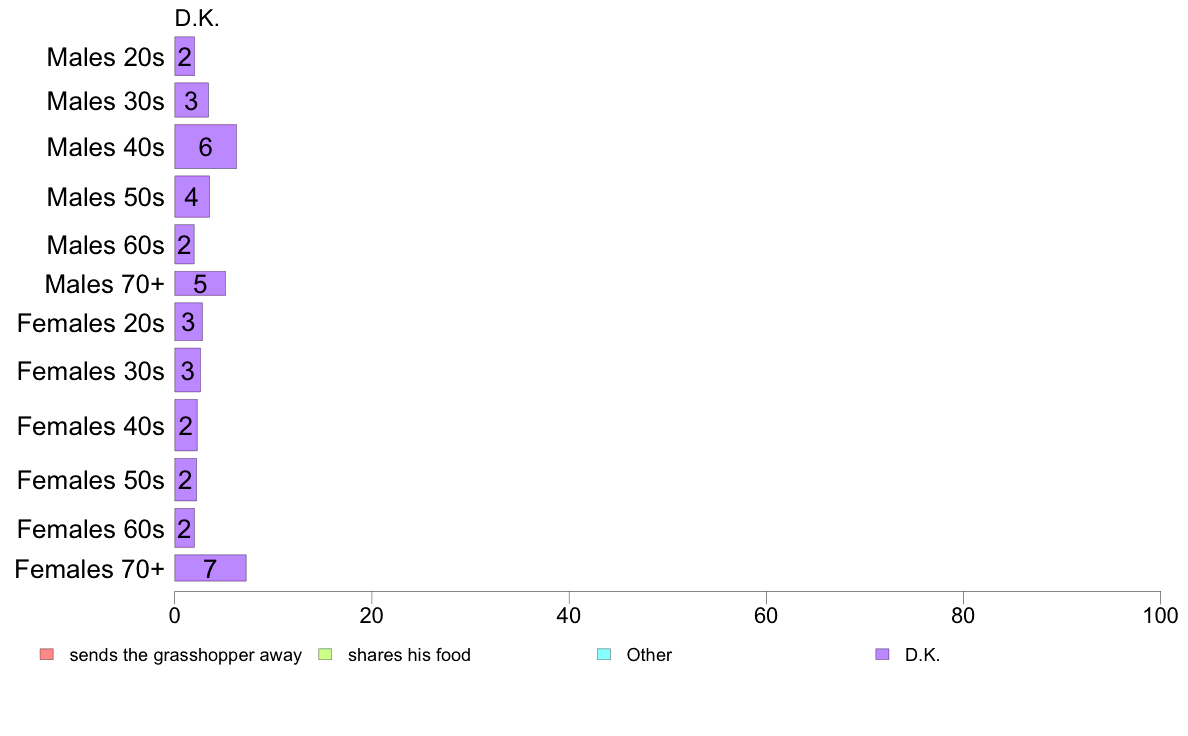
Task: Click the red 'sends the grasshopper away' legend swatch
Action: point(47,654)
